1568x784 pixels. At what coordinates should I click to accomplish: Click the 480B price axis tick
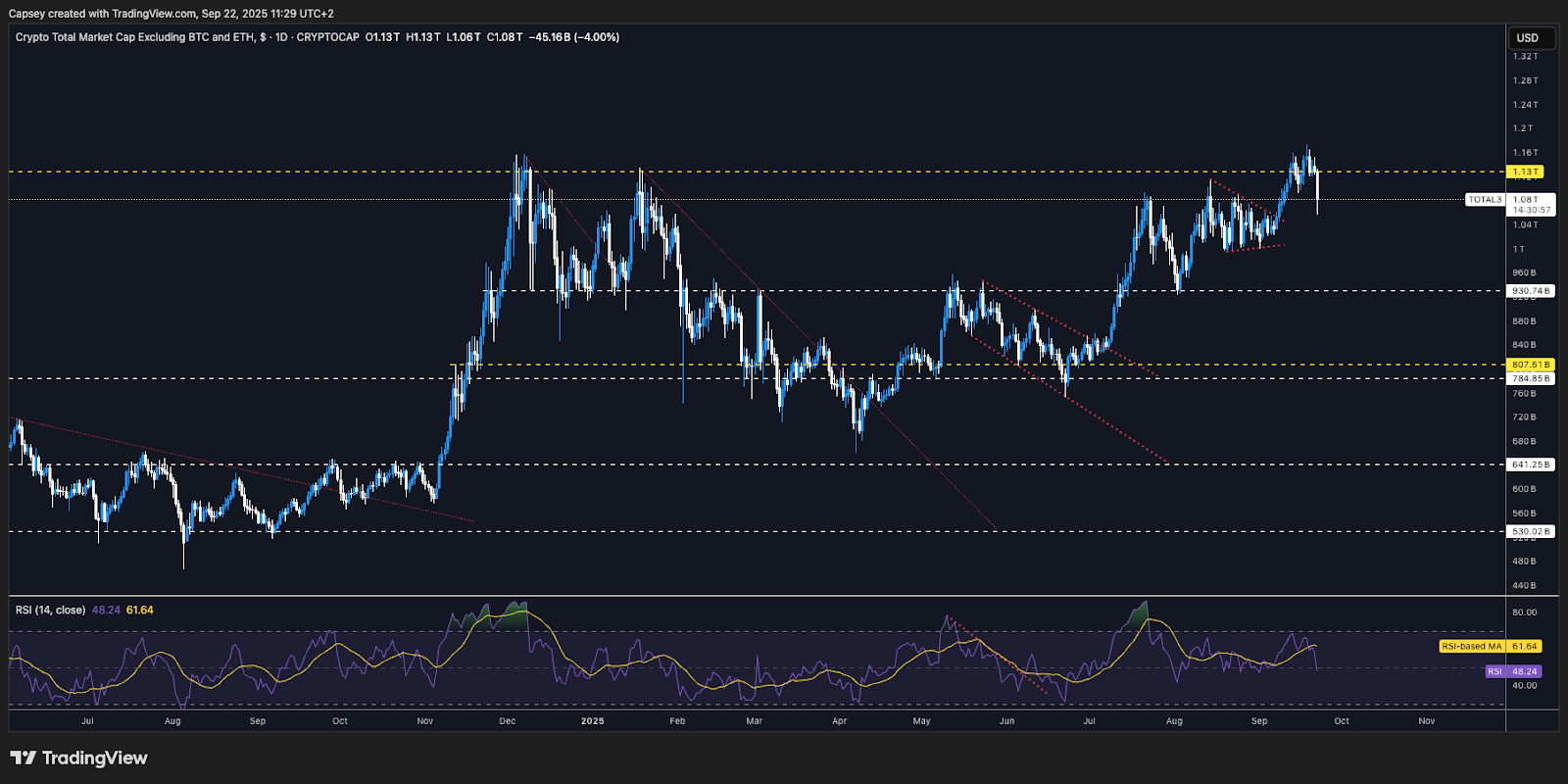[x=1524, y=562]
